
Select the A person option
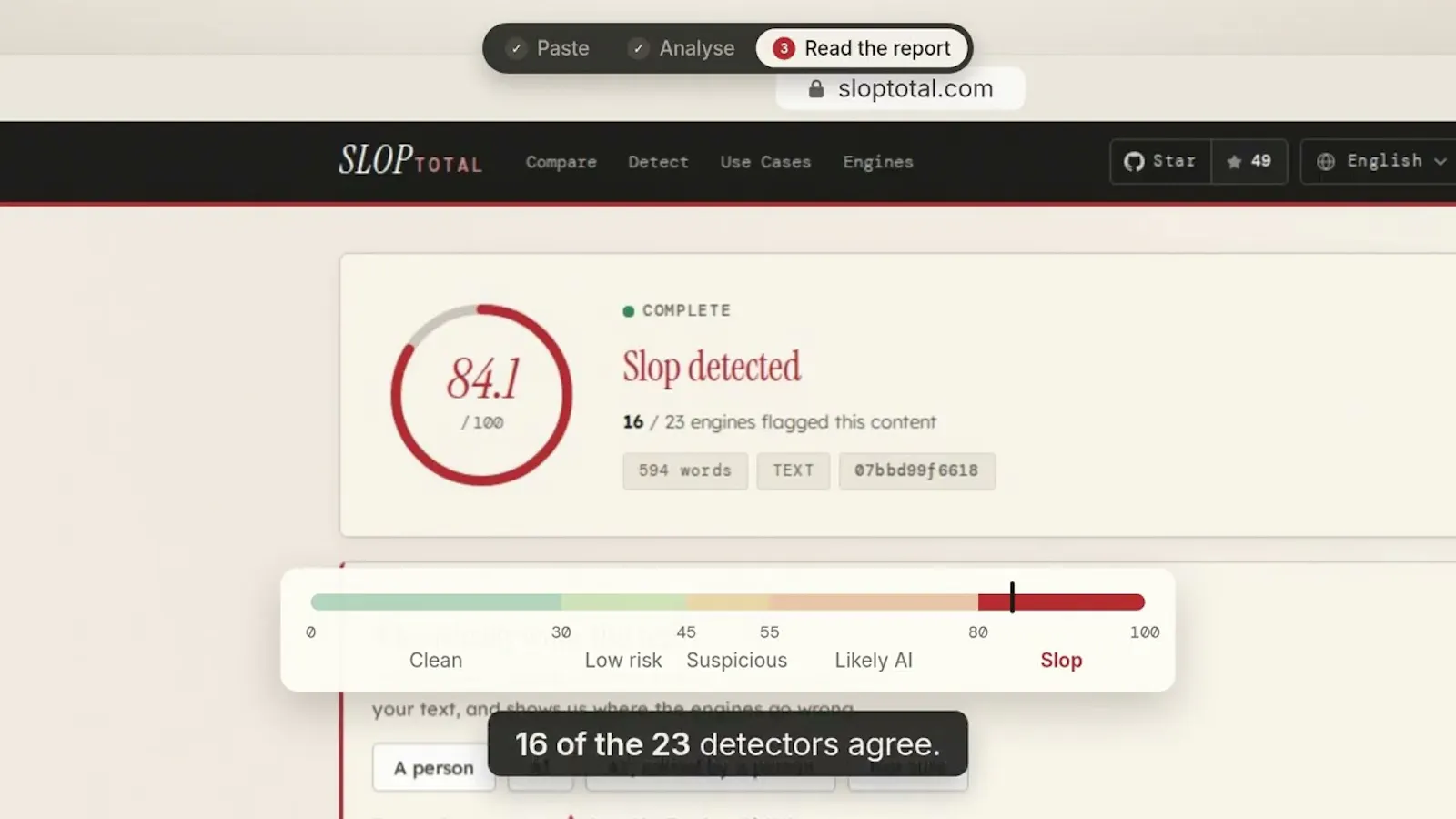(x=434, y=768)
